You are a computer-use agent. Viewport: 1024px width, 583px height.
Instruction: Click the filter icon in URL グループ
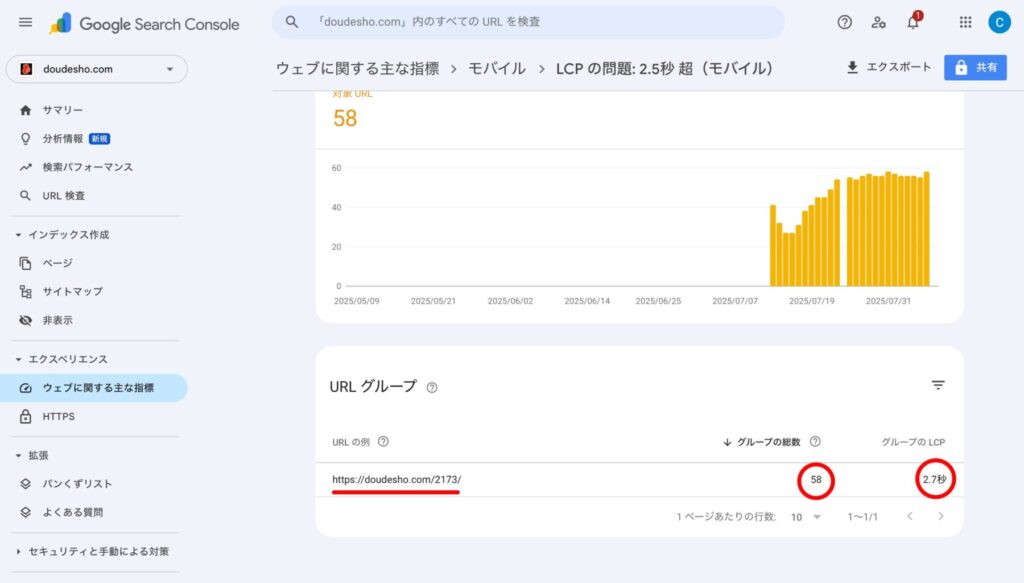click(x=937, y=385)
